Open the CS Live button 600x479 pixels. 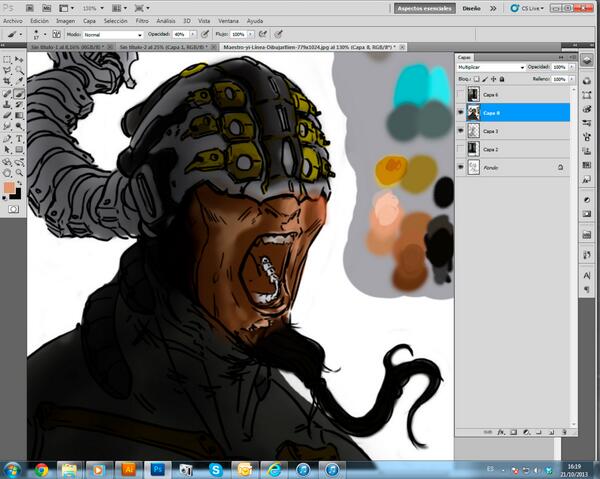click(527, 8)
